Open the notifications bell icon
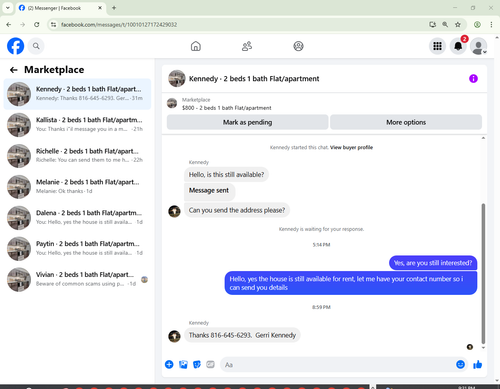500x389 pixels. [458, 46]
